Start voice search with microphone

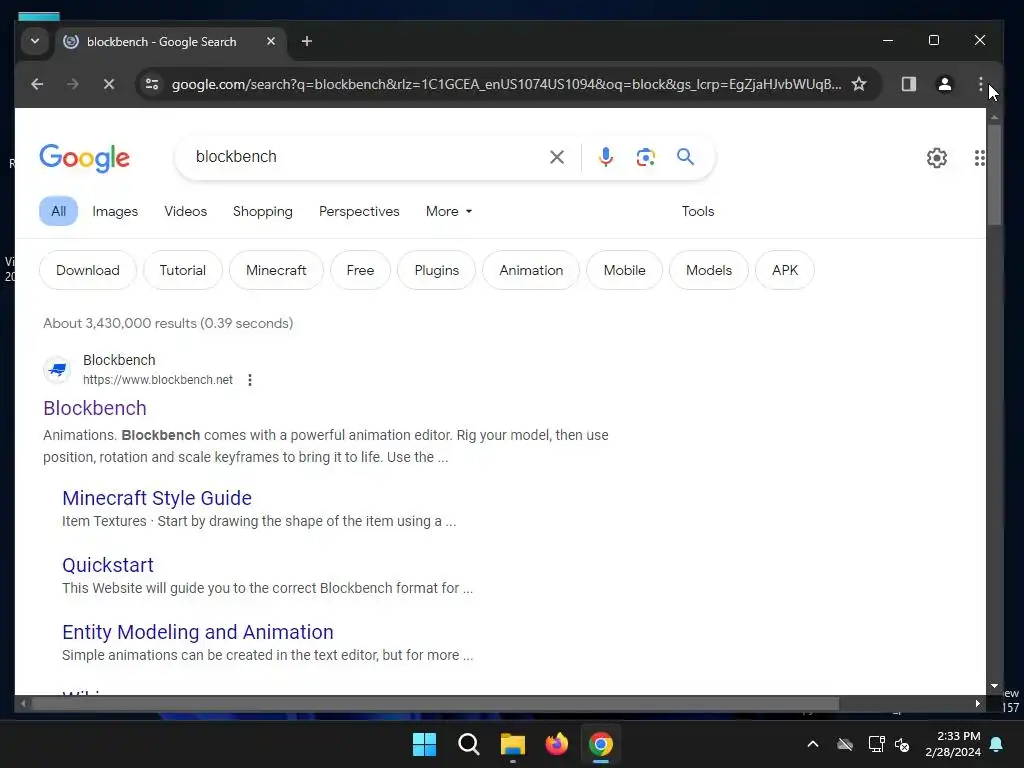click(606, 157)
